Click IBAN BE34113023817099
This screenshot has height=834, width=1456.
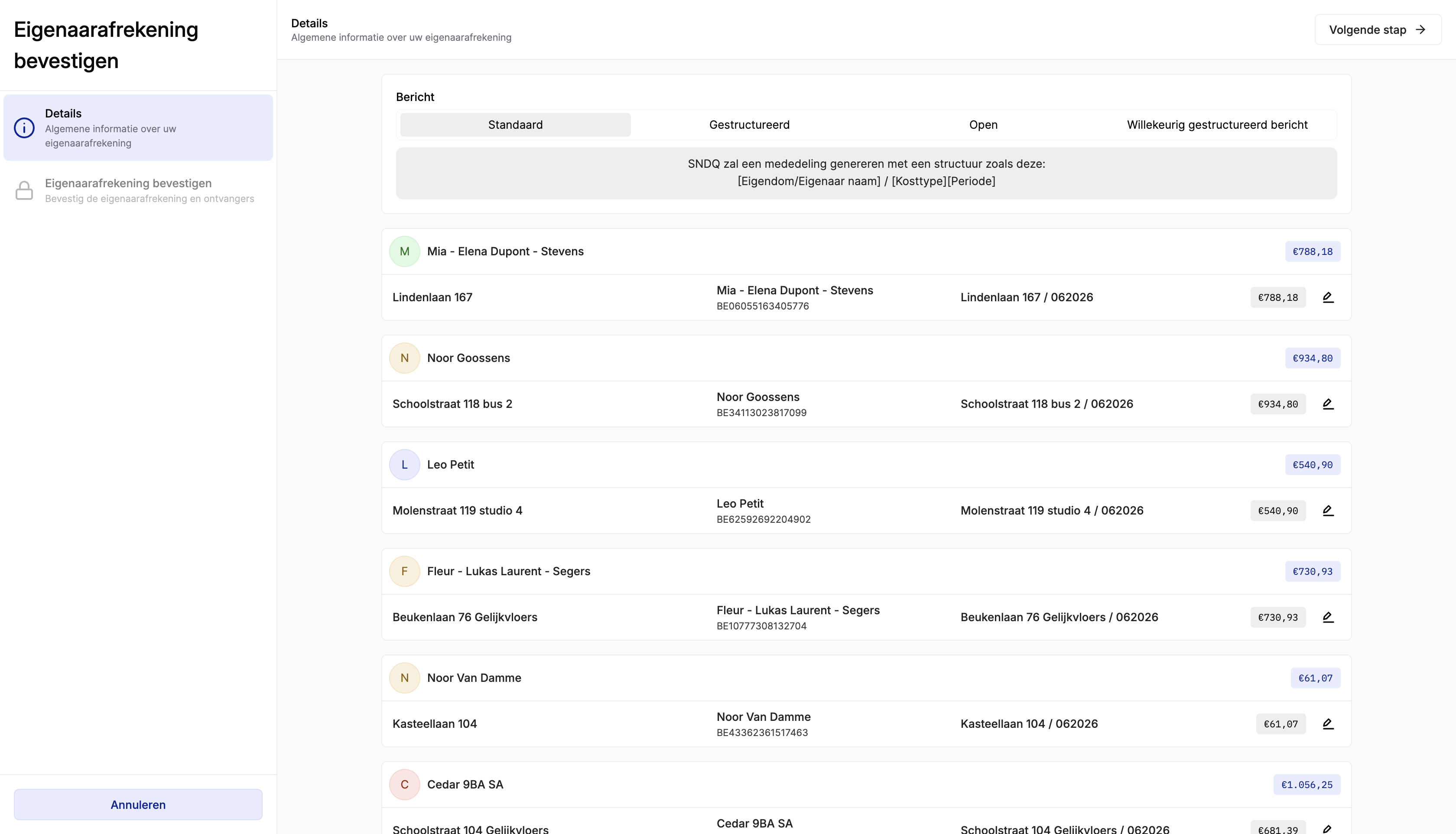point(761,412)
